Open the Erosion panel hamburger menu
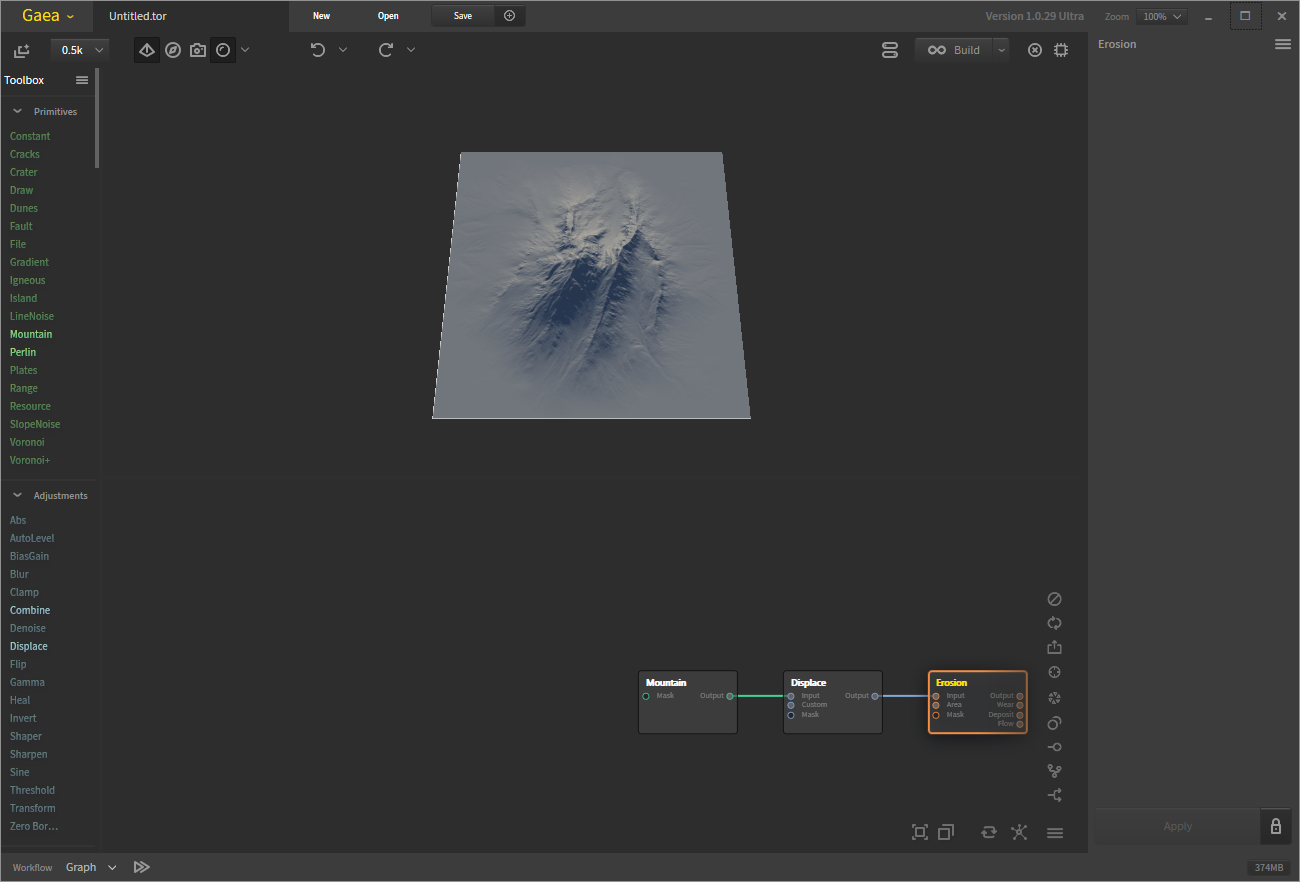This screenshot has width=1300, height=882. click(x=1283, y=44)
